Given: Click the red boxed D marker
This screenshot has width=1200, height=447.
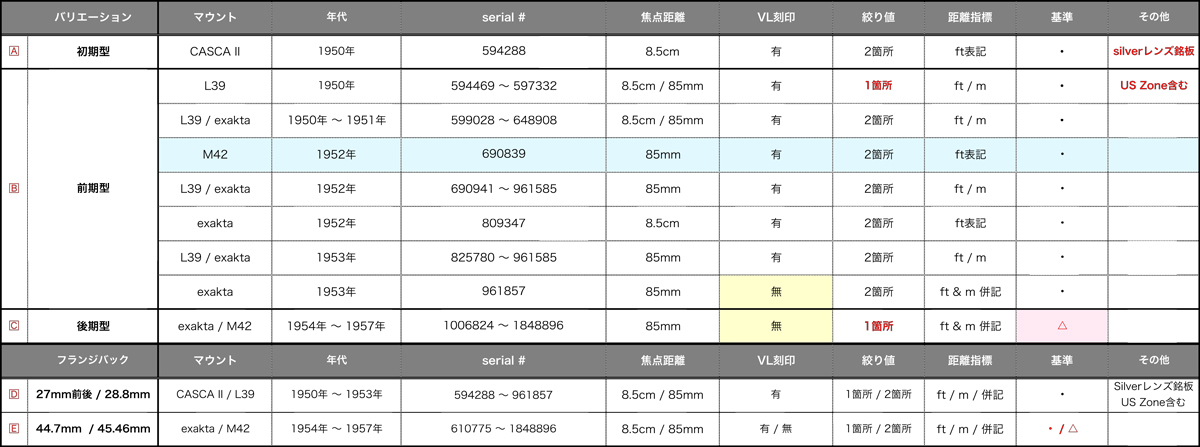Looking at the screenshot, I should [x=13, y=394].
